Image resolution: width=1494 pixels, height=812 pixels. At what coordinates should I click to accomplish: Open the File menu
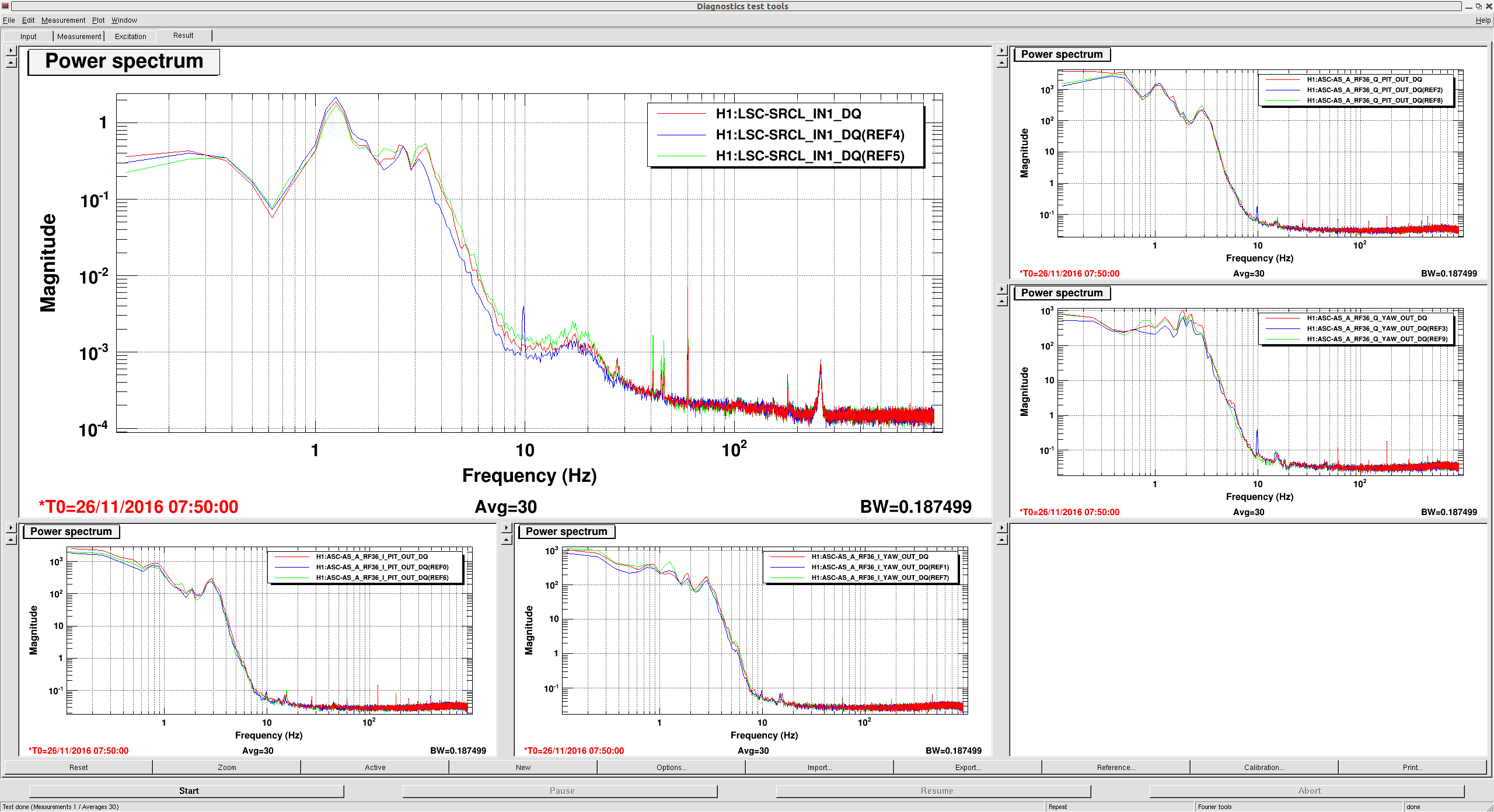point(9,20)
